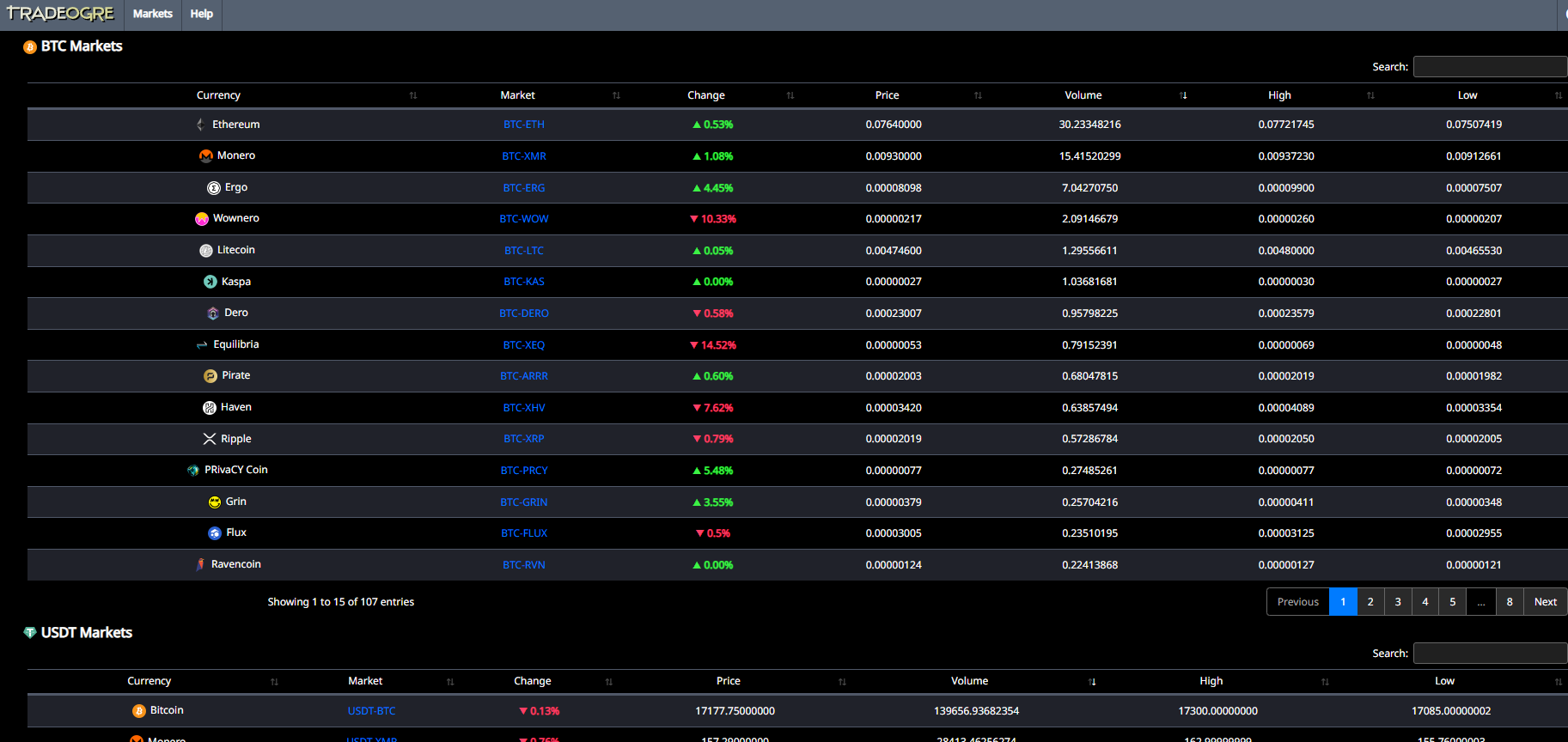Click Ethereum volume 30.23348216

pyautogui.click(x=1089, y=125)
